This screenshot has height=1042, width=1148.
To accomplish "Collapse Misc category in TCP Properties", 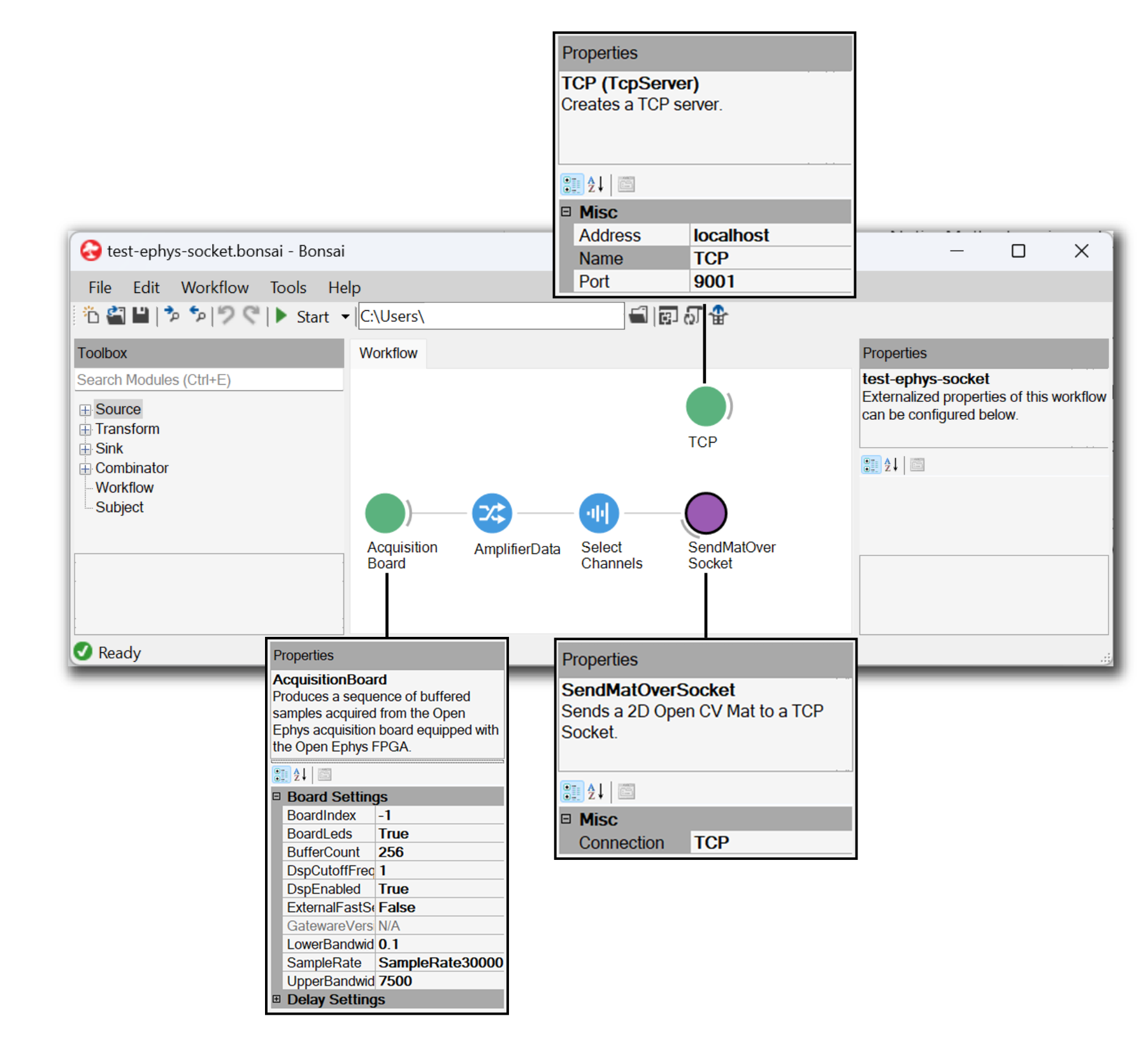I will click(x=566, y=211).
